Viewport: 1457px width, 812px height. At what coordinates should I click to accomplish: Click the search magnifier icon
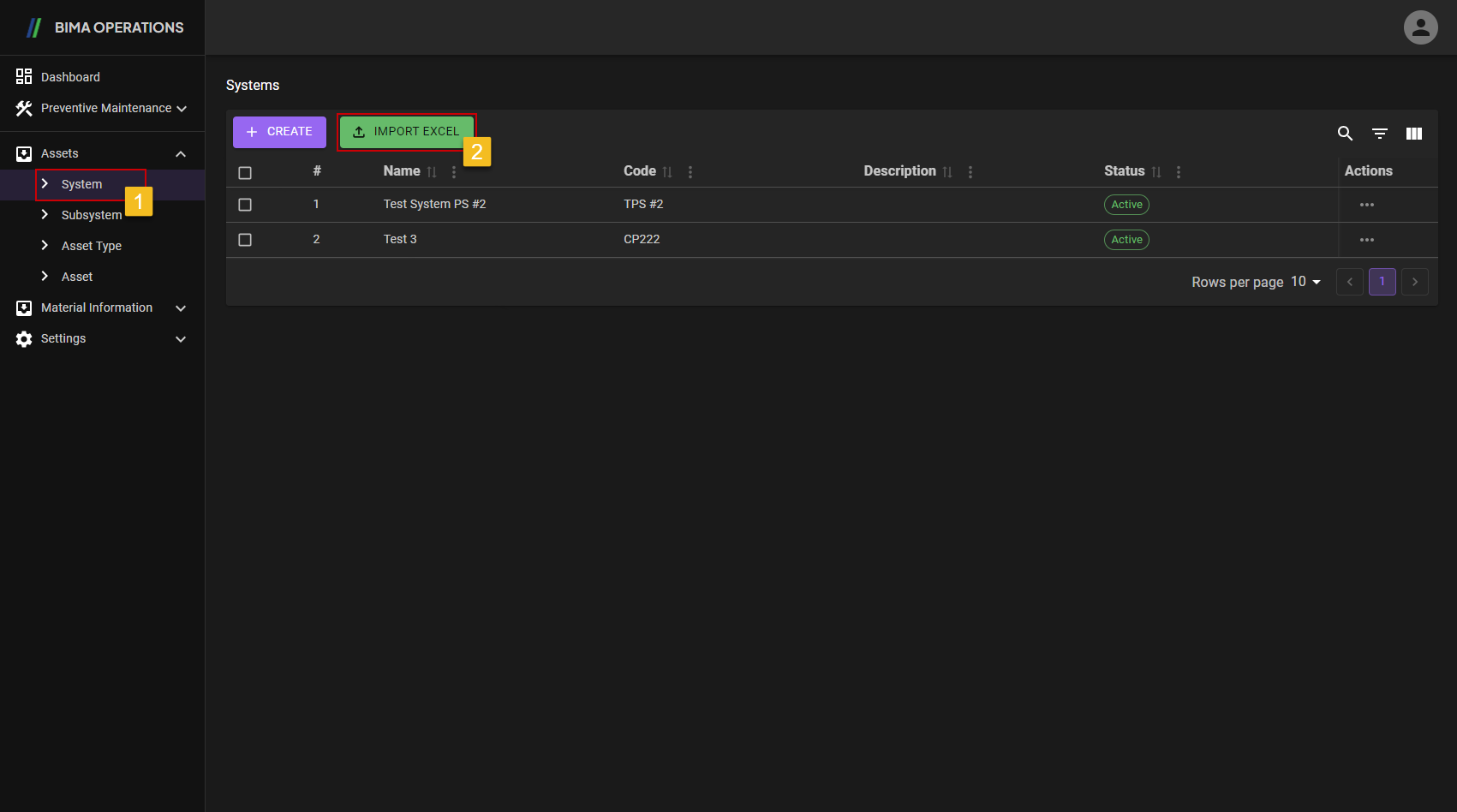(1345, 134)
